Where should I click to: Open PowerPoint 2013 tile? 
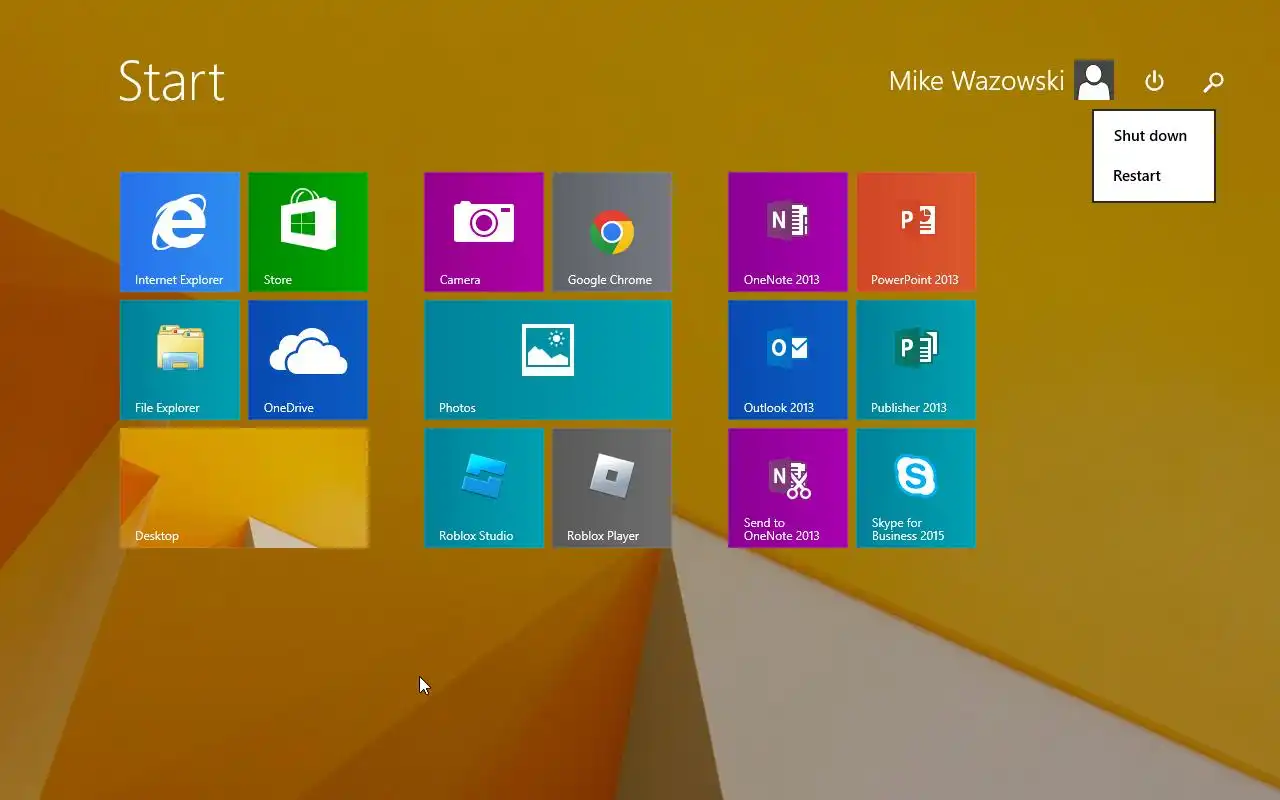(916, 232)
